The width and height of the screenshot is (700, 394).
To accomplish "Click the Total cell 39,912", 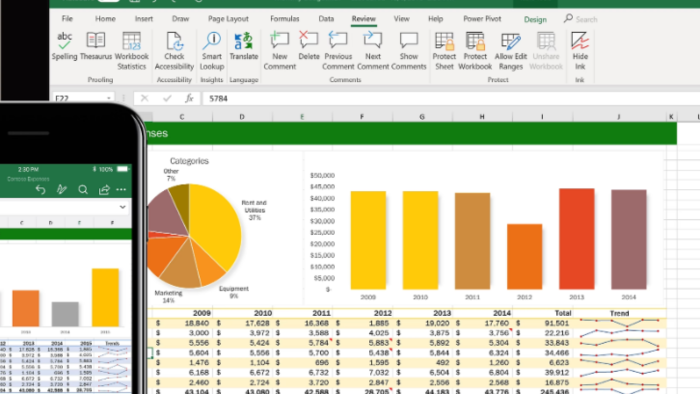I will click(x=542, y=372).
